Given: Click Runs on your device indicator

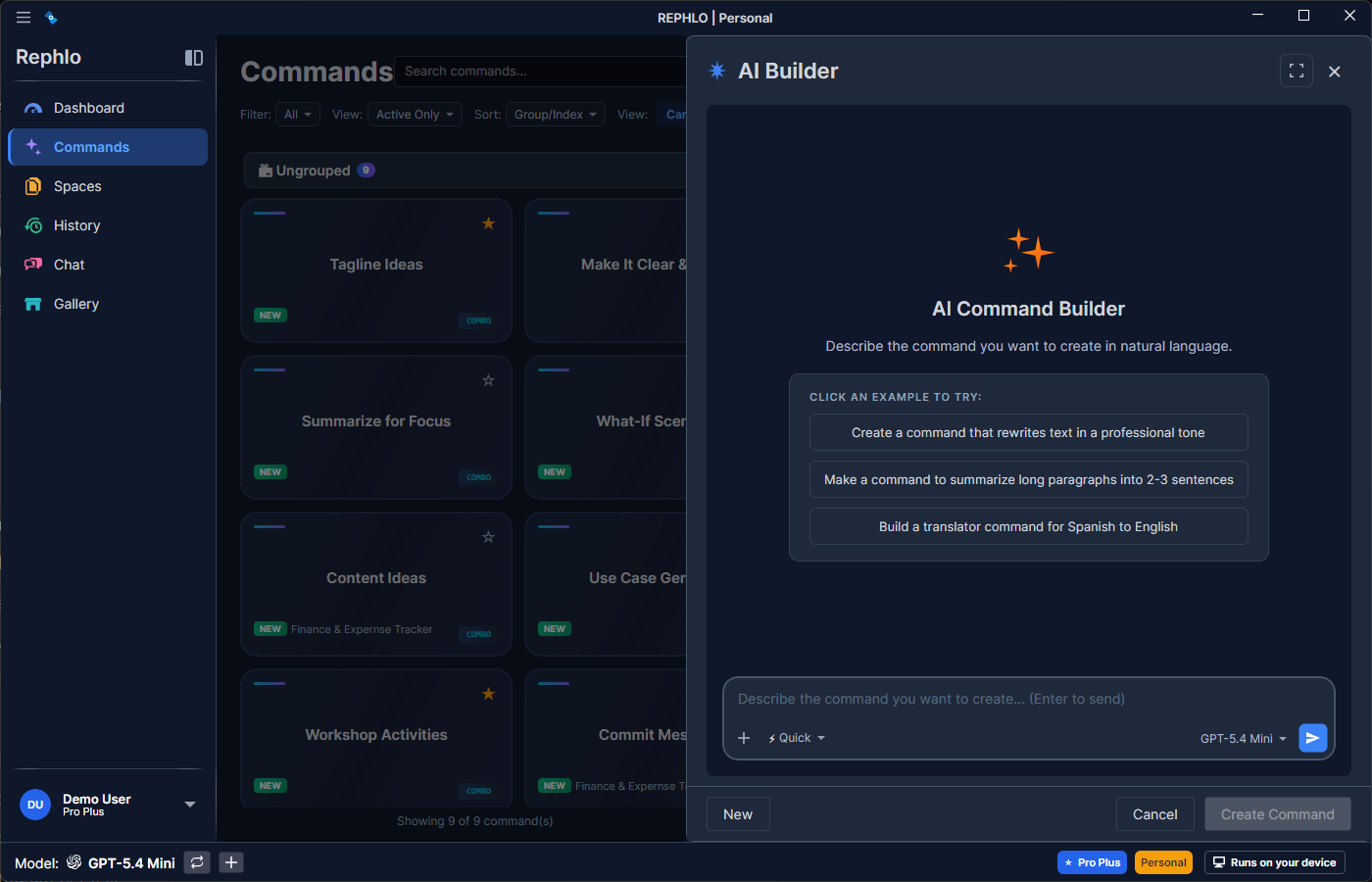Looking at the screenshot, I should coord(1274,862).
